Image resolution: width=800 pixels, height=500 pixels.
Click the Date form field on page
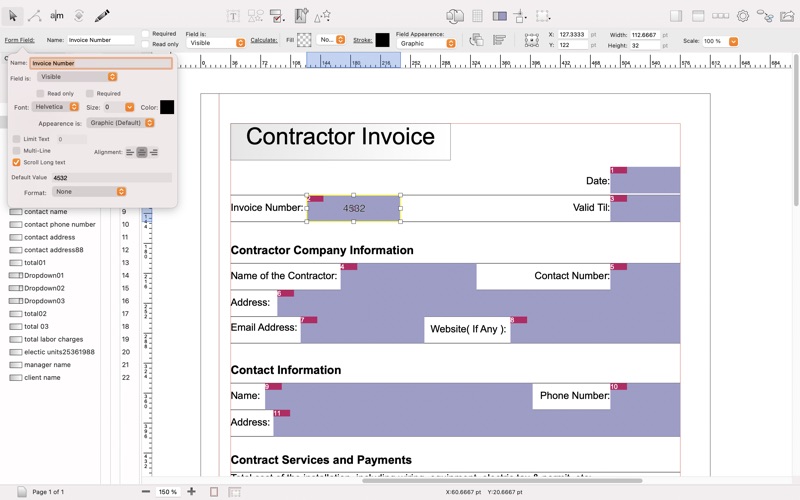tap(645, 180)
